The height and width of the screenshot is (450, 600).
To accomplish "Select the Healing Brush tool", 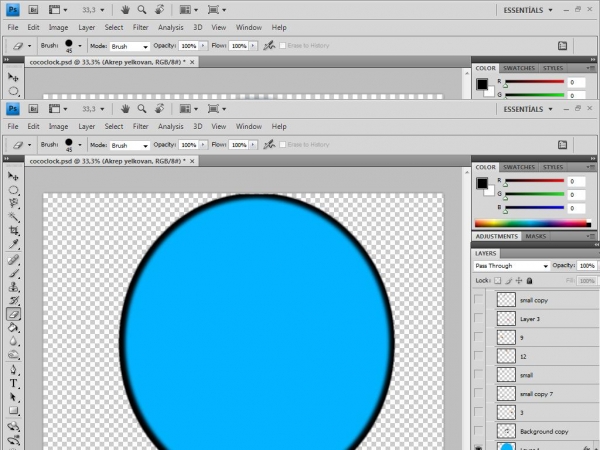I will (x=13, y=260).
